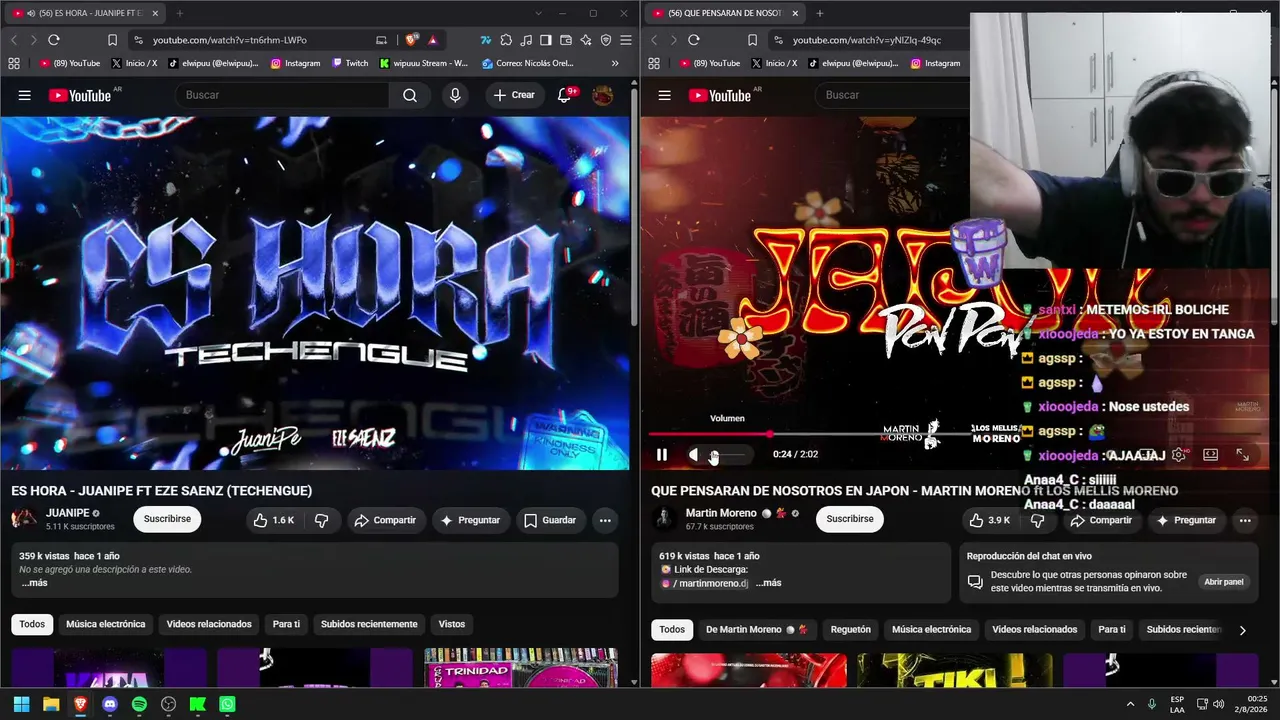Select Vistos filter chip
The width and height of the screenshot is (1280, 720).
452,625
